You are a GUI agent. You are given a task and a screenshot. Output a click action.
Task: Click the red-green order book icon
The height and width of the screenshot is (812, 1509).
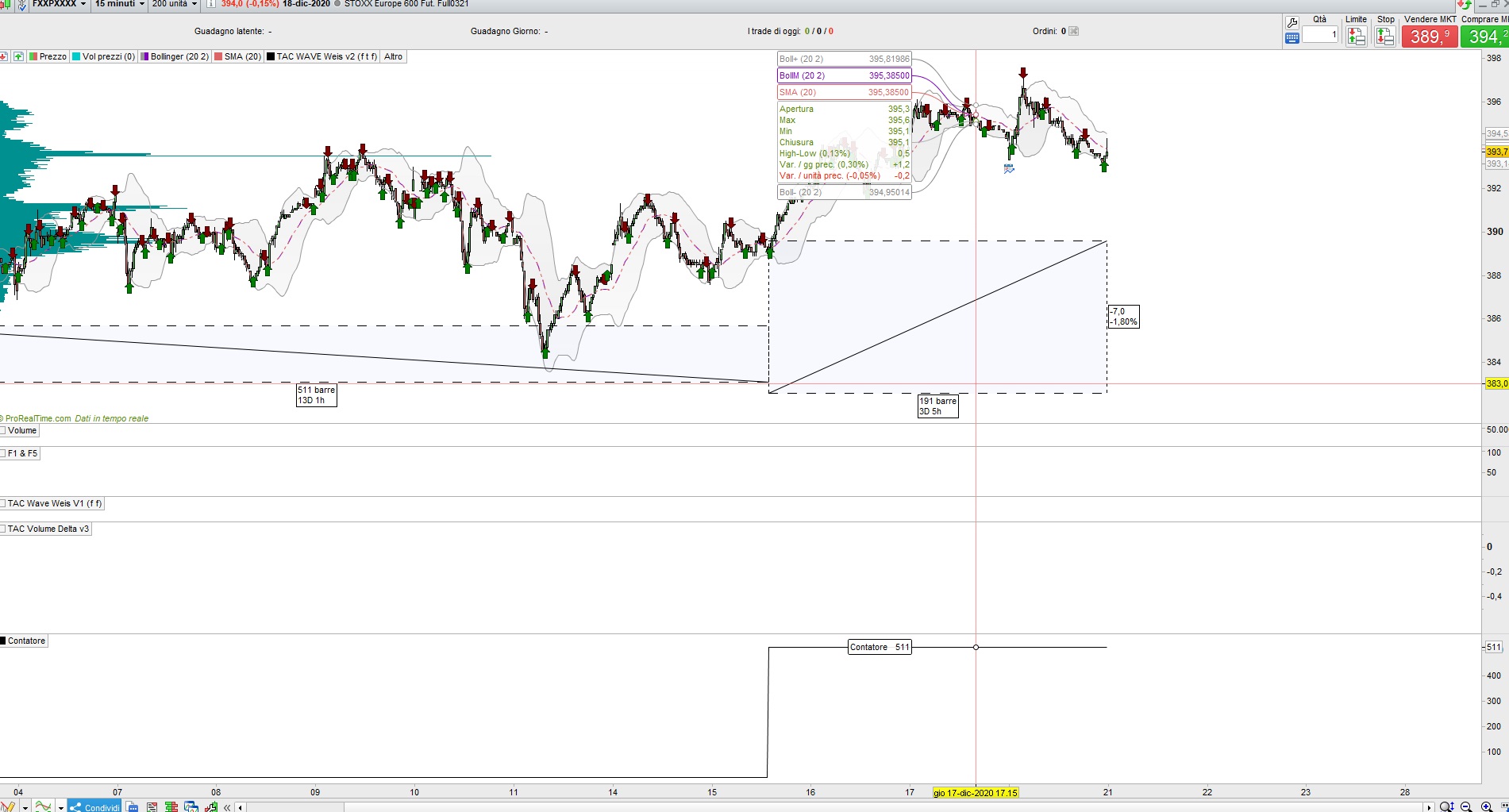[171, 807]
